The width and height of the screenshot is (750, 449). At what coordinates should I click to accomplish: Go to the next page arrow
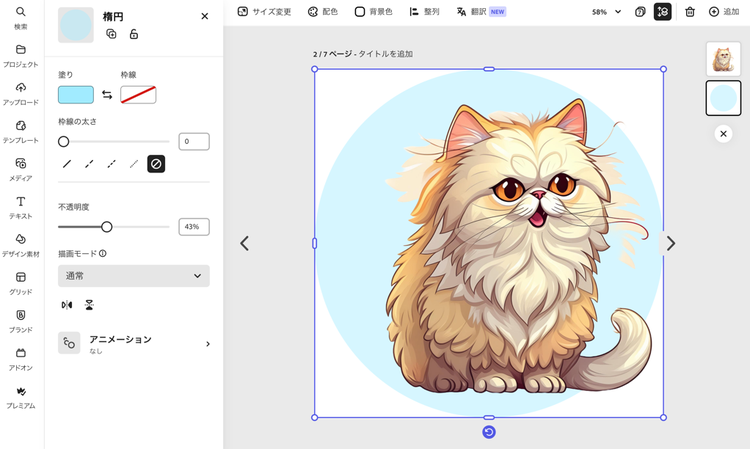(x=671, y=243)
